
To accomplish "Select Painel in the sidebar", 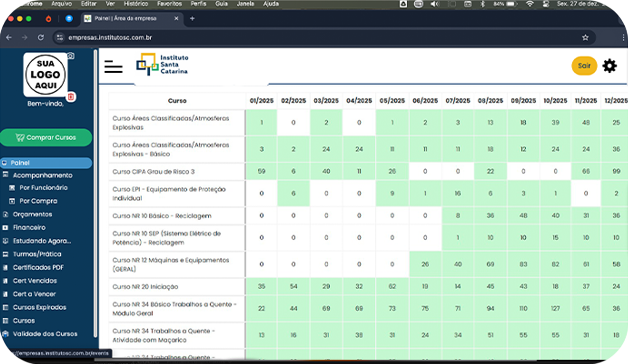I will coord(46,163).
